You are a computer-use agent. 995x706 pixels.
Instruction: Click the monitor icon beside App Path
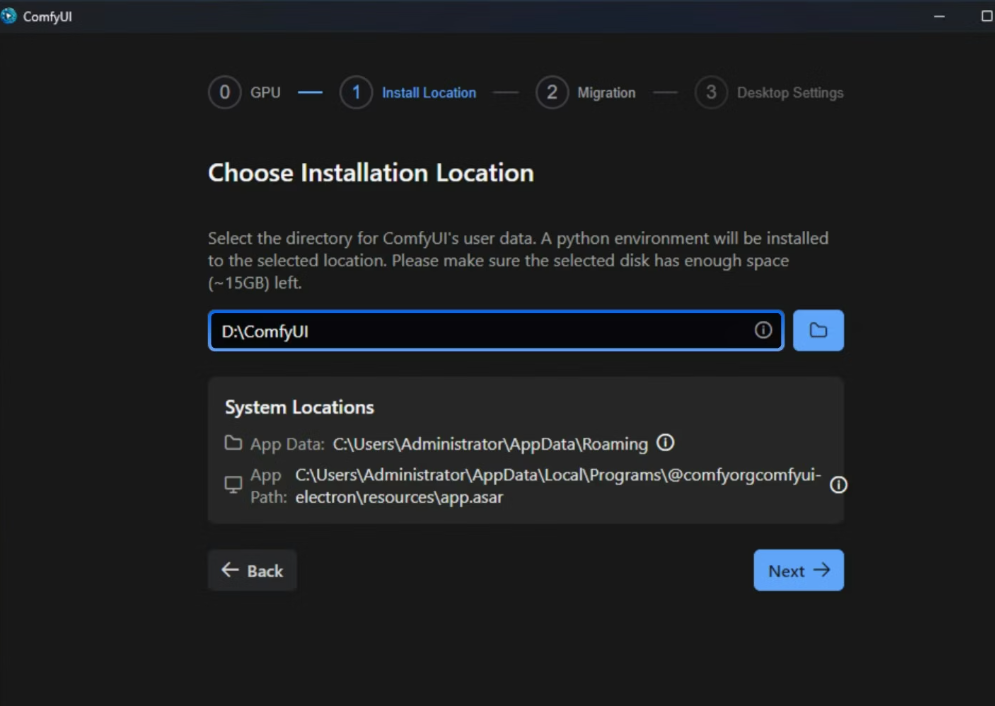click(233, 485)
